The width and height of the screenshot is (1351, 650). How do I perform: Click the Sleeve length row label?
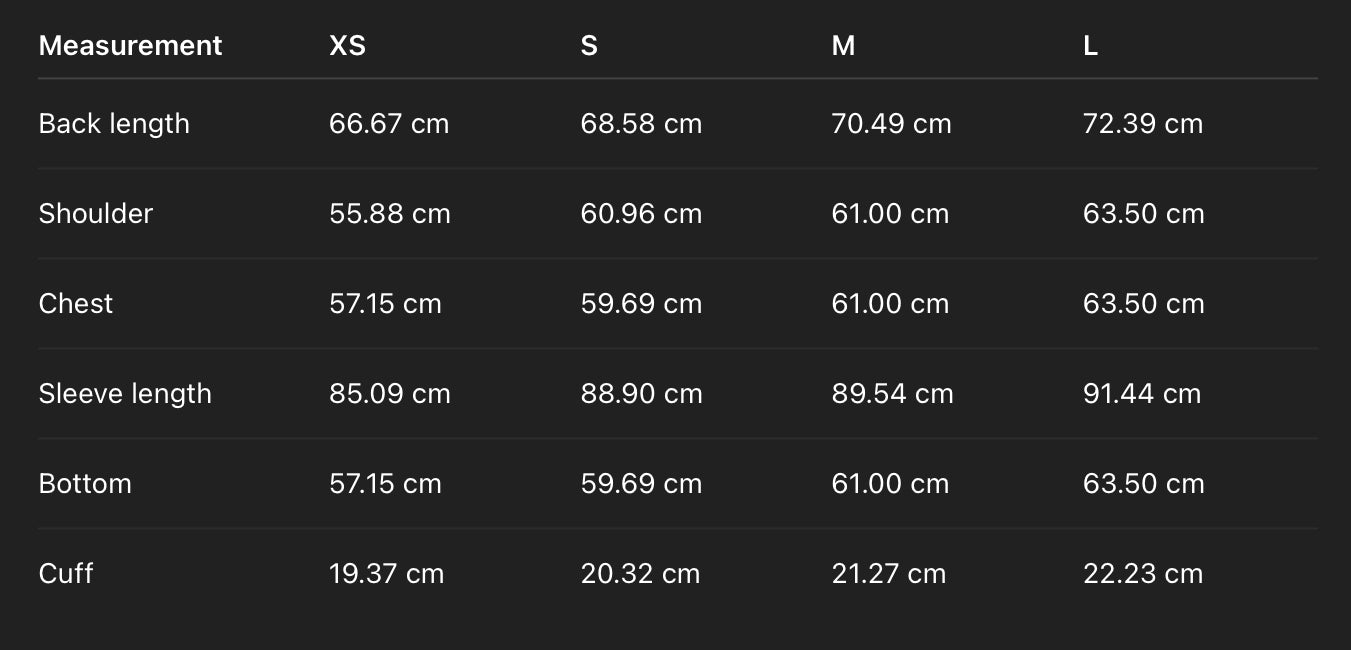pos(125,394)
